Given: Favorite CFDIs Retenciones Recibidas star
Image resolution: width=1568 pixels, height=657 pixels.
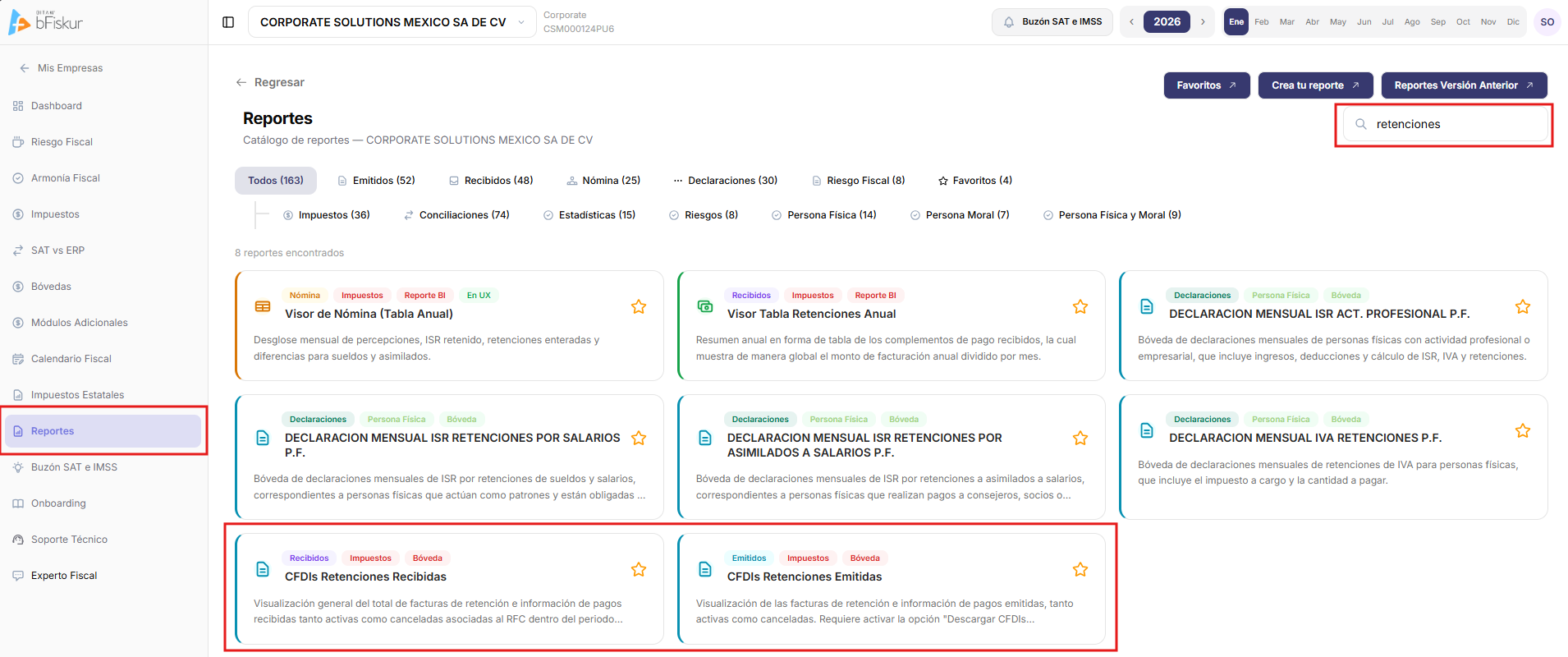Looking at the screenshot, I should (639, 569).
